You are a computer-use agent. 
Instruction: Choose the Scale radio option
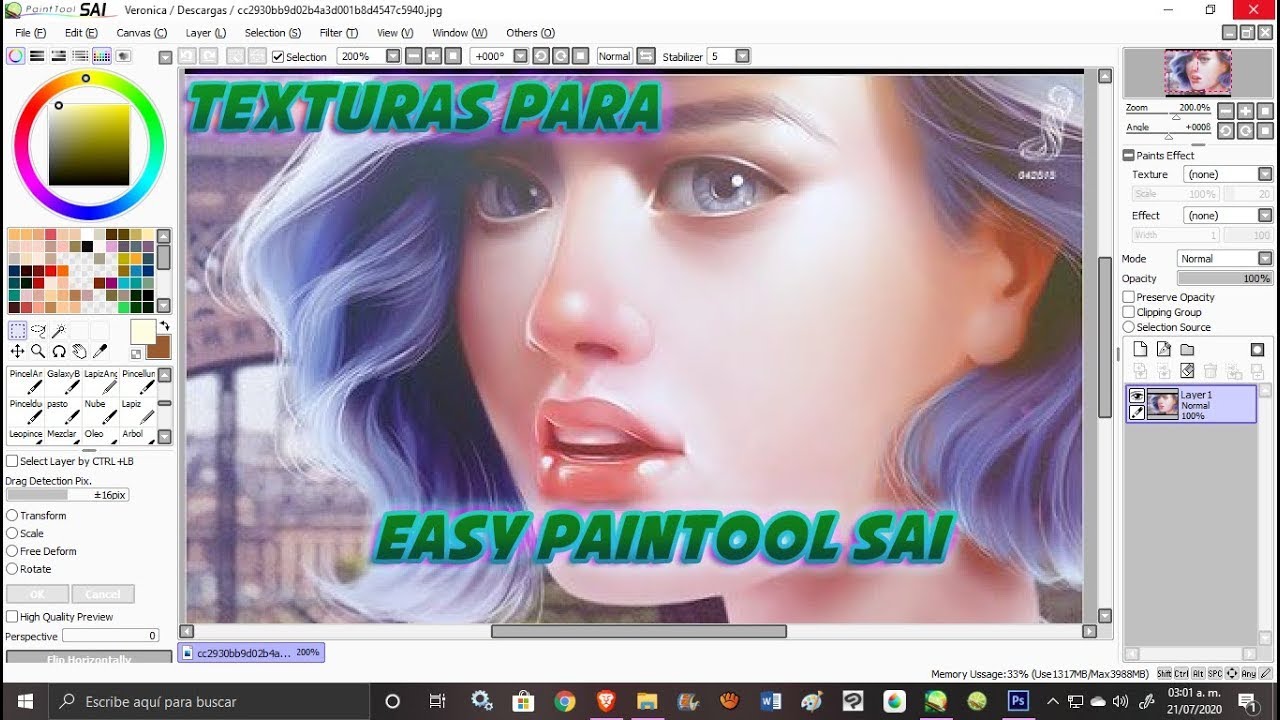pos(12,533)
